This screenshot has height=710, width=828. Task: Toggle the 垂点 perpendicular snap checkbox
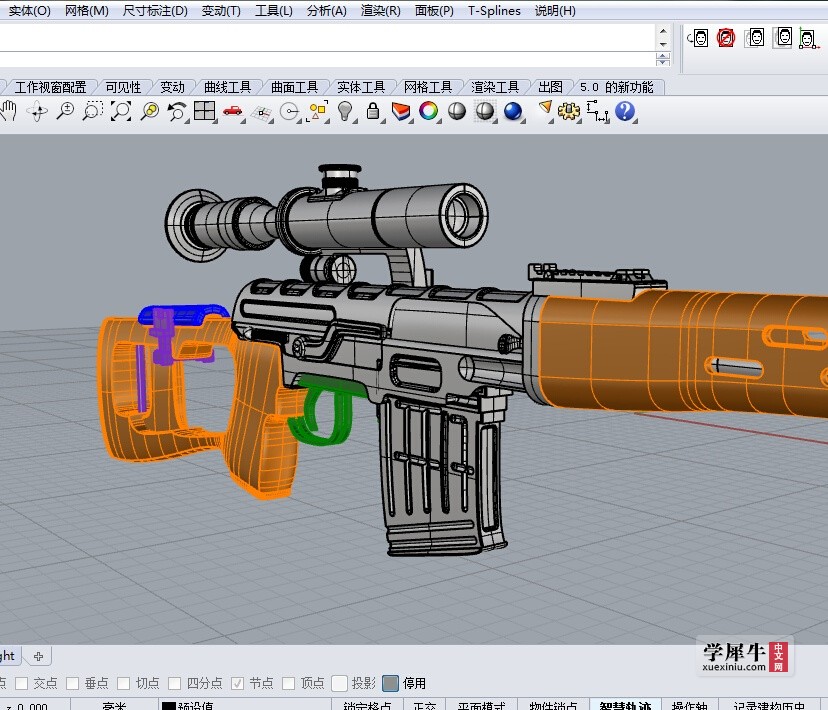pyautogui.click(x=72, y=684)
